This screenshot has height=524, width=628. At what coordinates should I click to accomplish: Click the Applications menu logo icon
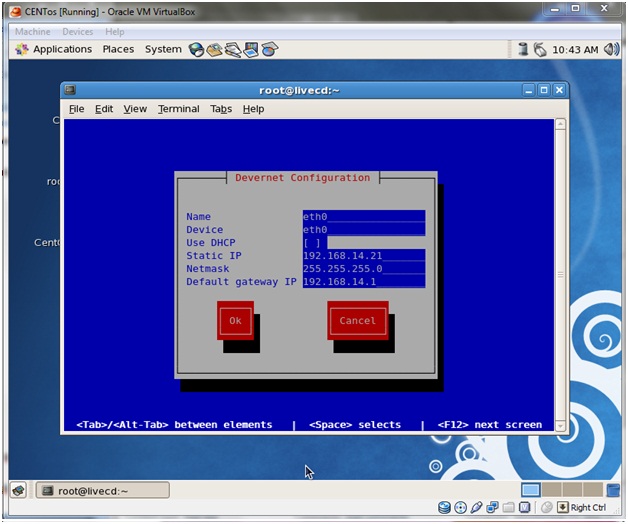[x=22, y=49]
